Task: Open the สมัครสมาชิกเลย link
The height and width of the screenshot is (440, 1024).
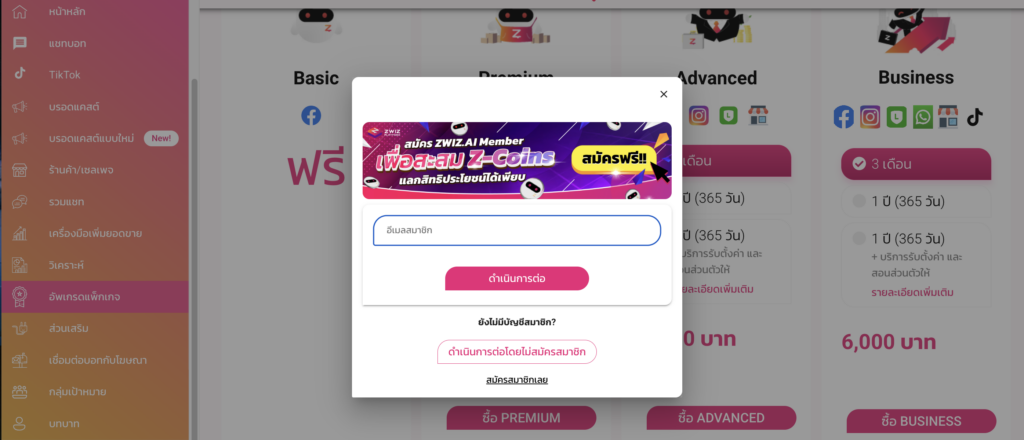Action: click(x=517, y=379)
